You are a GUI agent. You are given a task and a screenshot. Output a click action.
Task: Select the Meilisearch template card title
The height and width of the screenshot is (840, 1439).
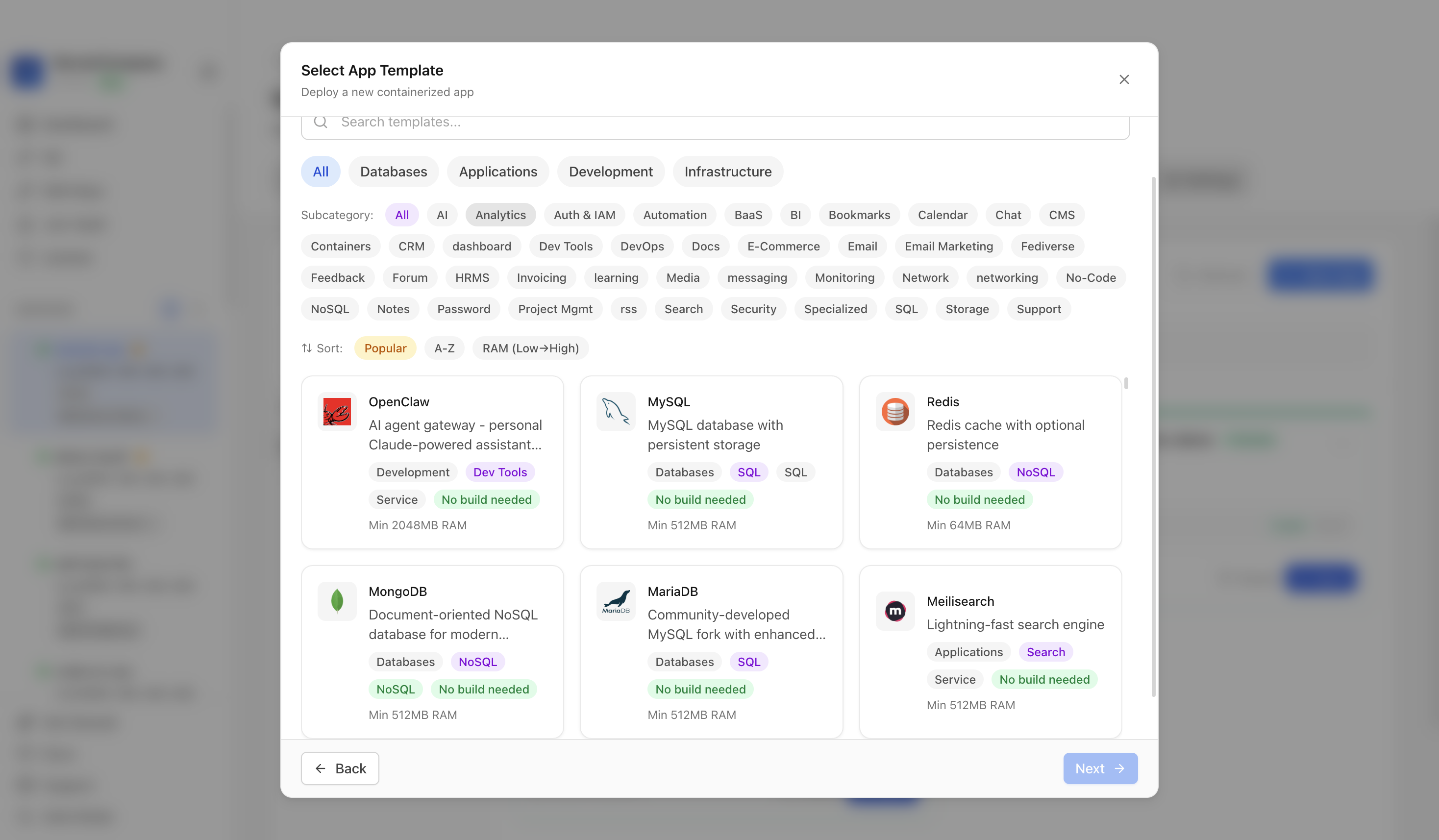pos(960,601)
